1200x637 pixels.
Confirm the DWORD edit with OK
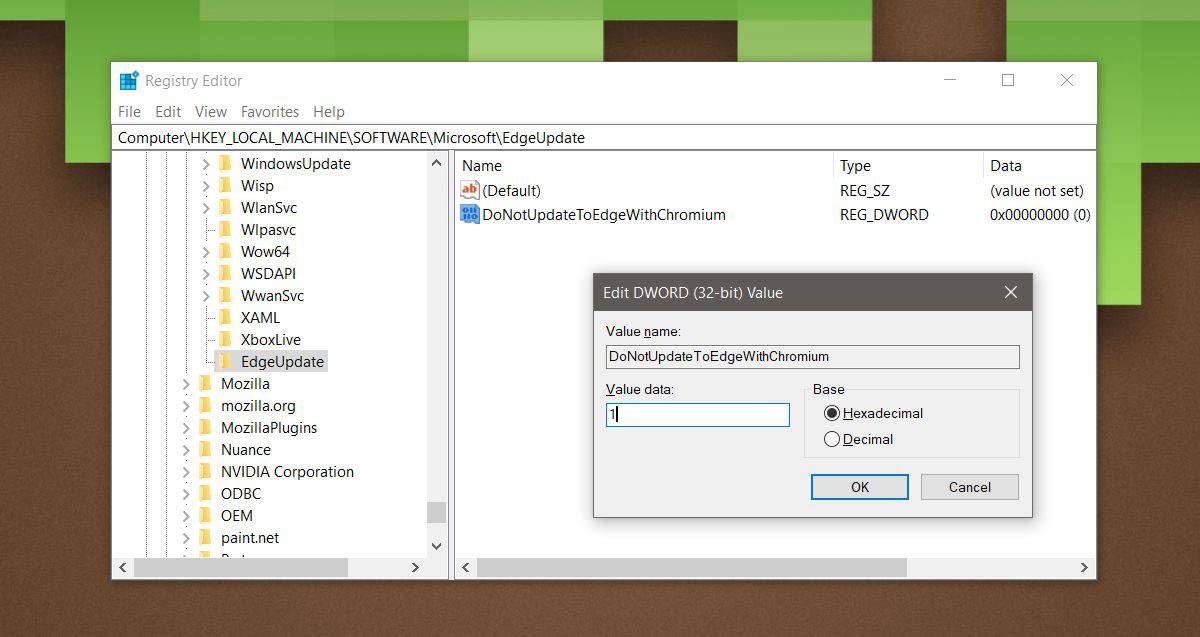point(860,487)
